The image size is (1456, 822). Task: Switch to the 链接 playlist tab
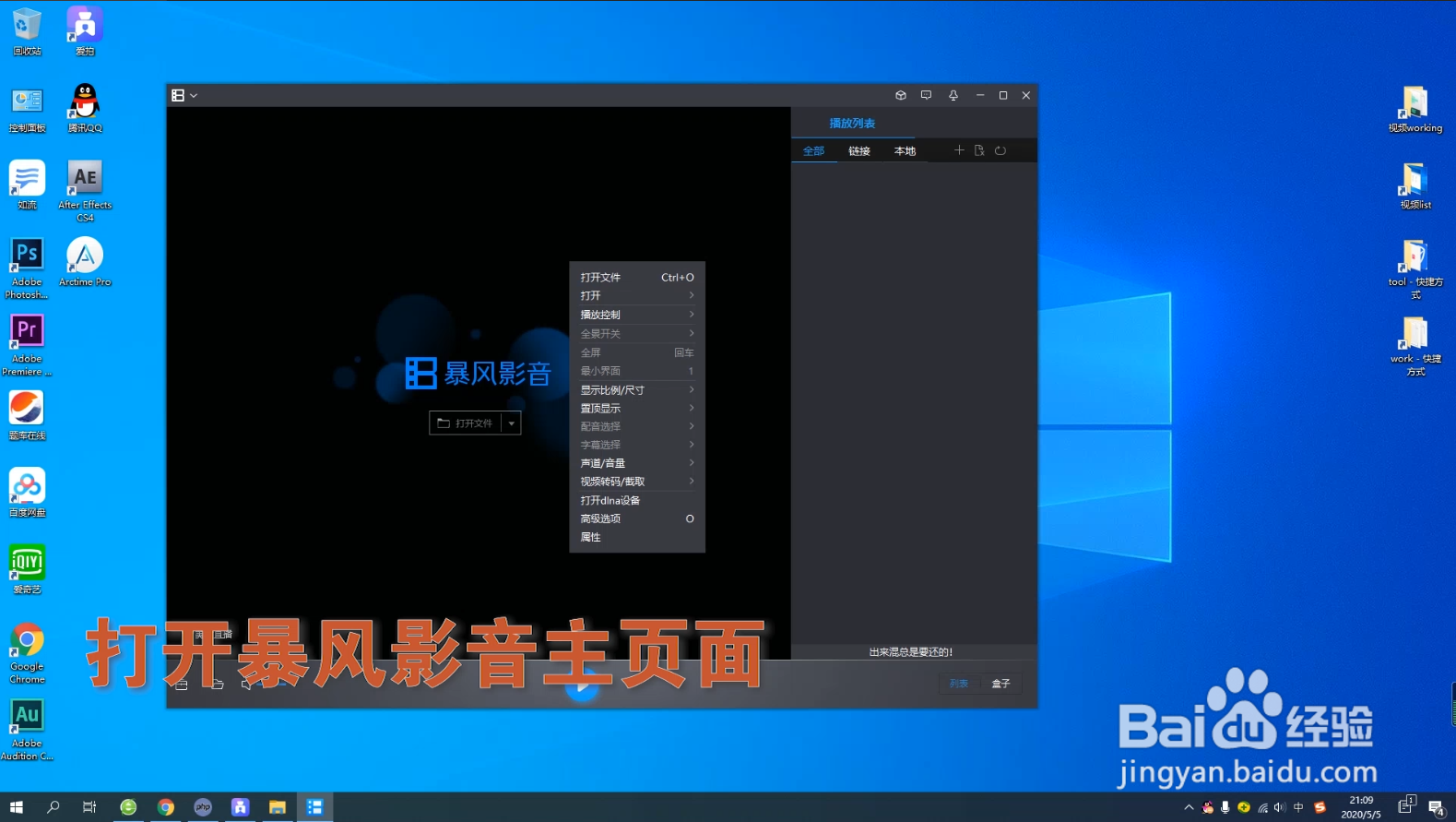(859, 150)
